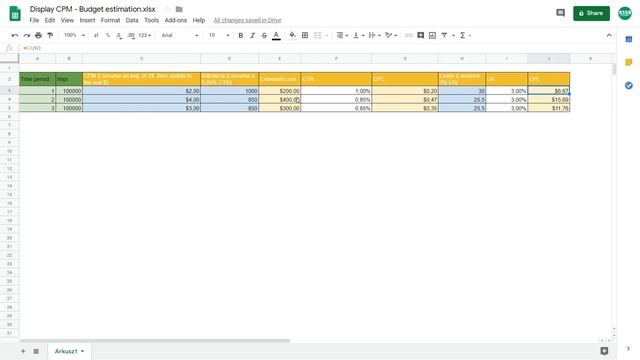640x360 pixels.
Task: Open filter views dropdown arrow
Action: pyautogui.click(x=453, y=36)
